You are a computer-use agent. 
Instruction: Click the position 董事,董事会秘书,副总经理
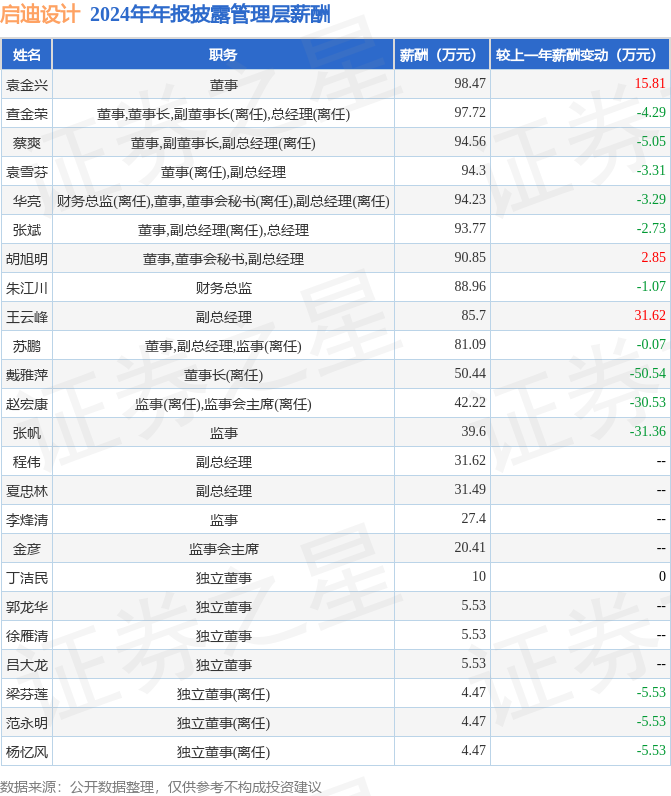coord(223,259)
